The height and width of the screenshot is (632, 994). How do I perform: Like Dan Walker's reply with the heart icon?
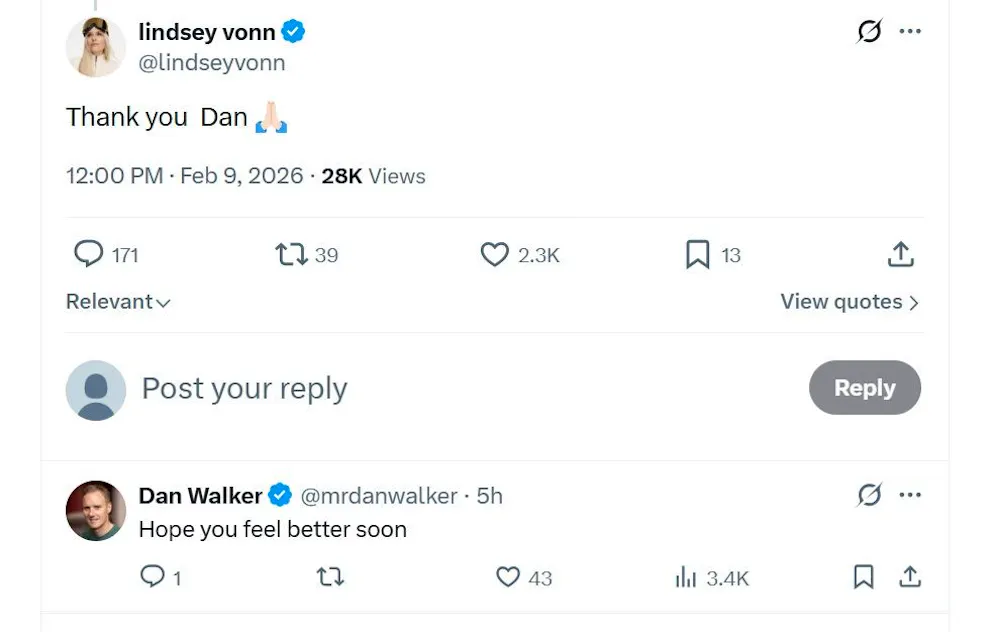509,577
